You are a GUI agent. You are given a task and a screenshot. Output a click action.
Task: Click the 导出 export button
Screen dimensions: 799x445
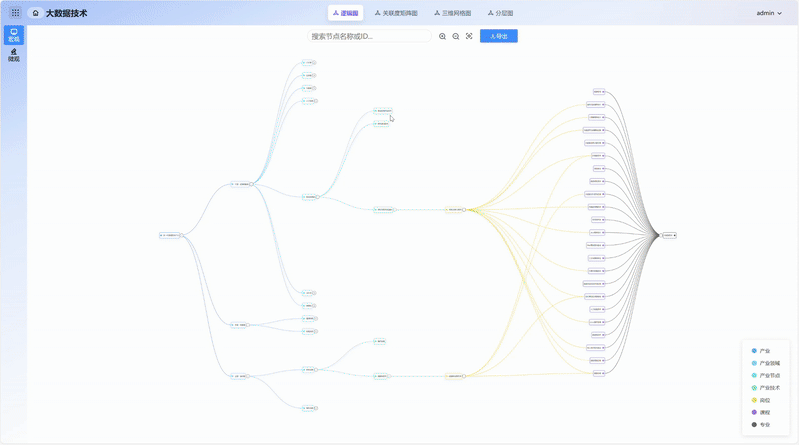(x=498, y=36)
